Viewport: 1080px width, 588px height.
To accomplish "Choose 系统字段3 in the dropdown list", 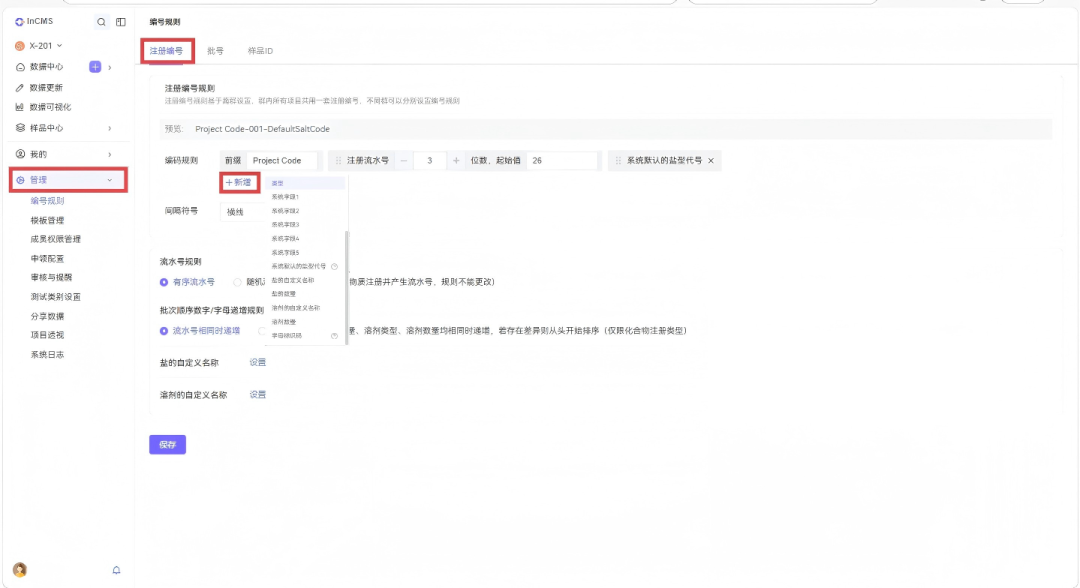I will (305, 224).
